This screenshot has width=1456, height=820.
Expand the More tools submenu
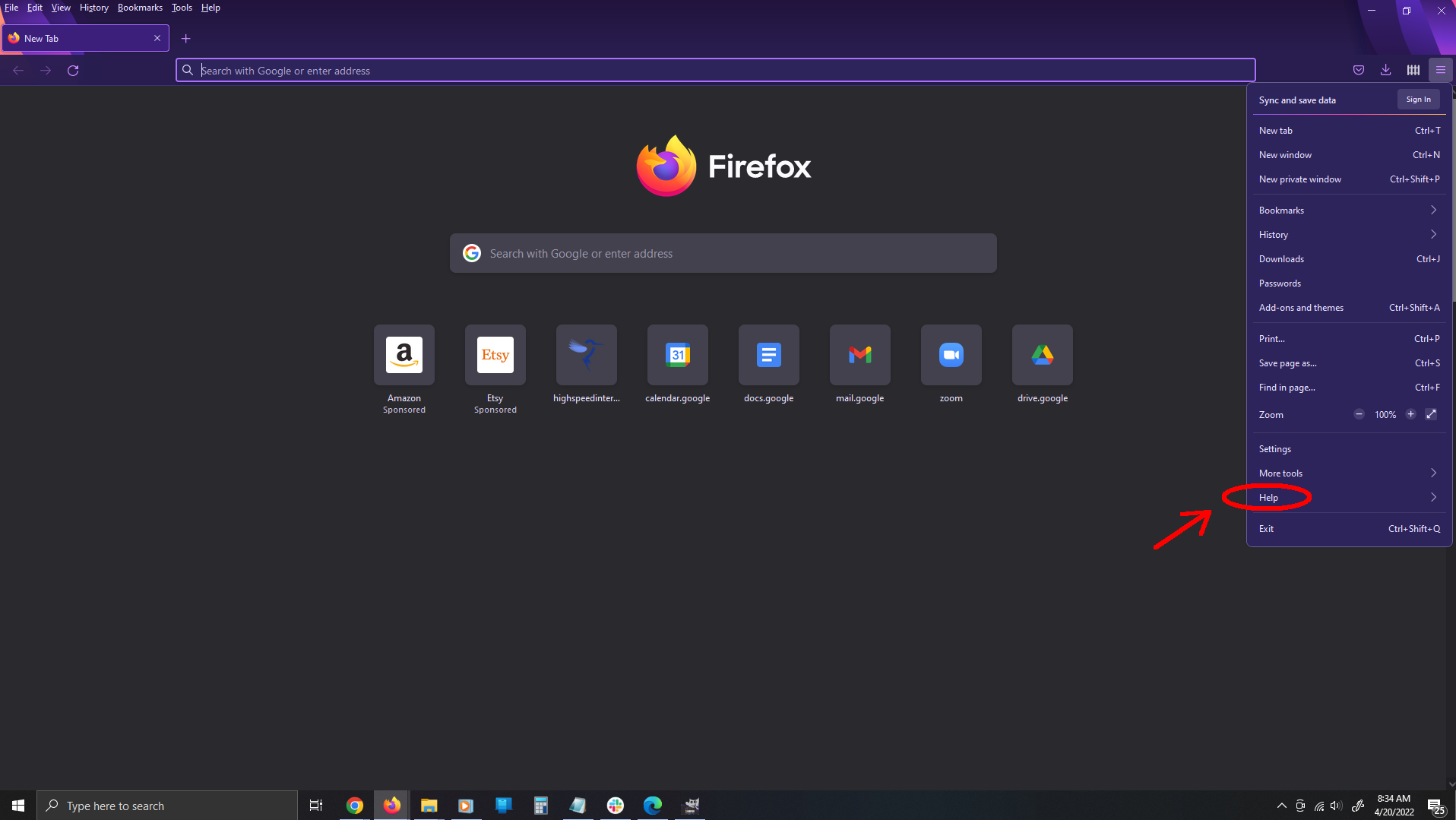pyautogui.click(x=1349, y=473)
